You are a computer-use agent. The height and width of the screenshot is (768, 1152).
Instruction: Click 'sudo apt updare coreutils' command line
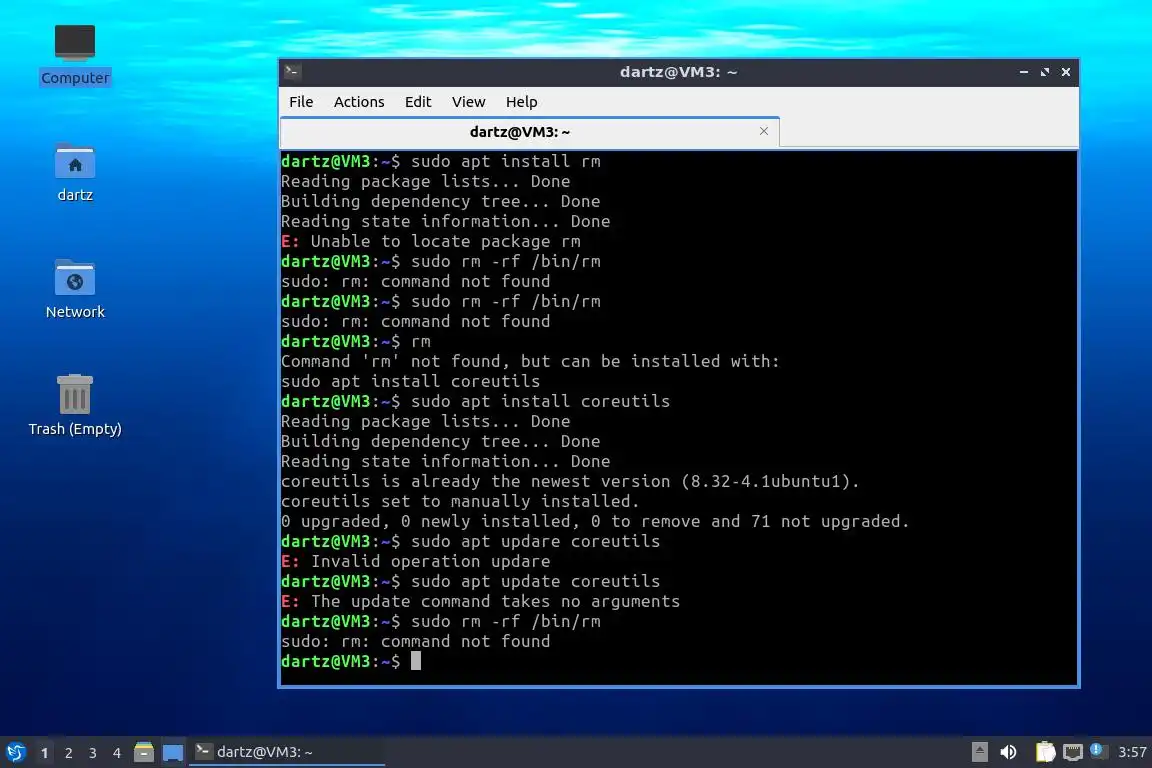point(470,542)
